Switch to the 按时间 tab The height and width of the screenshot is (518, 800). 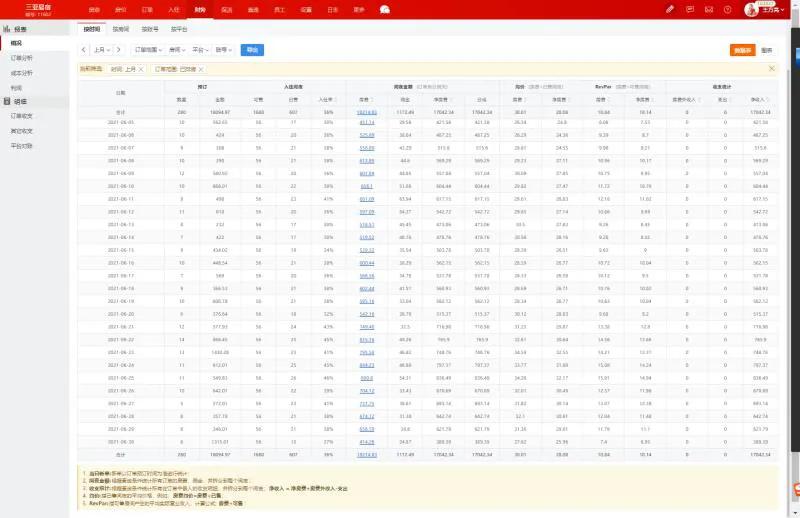coord(92,29)
